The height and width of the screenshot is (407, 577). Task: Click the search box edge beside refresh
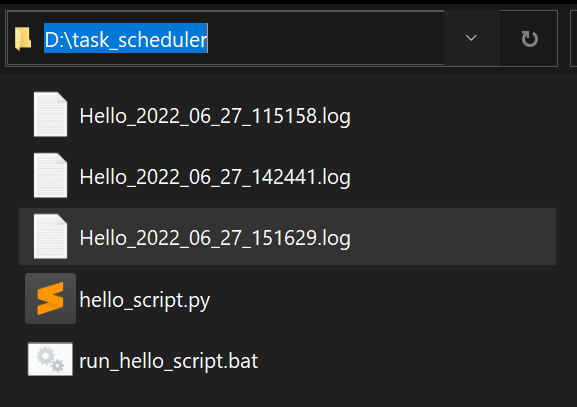pyautogui.click(x=573, y=39)
